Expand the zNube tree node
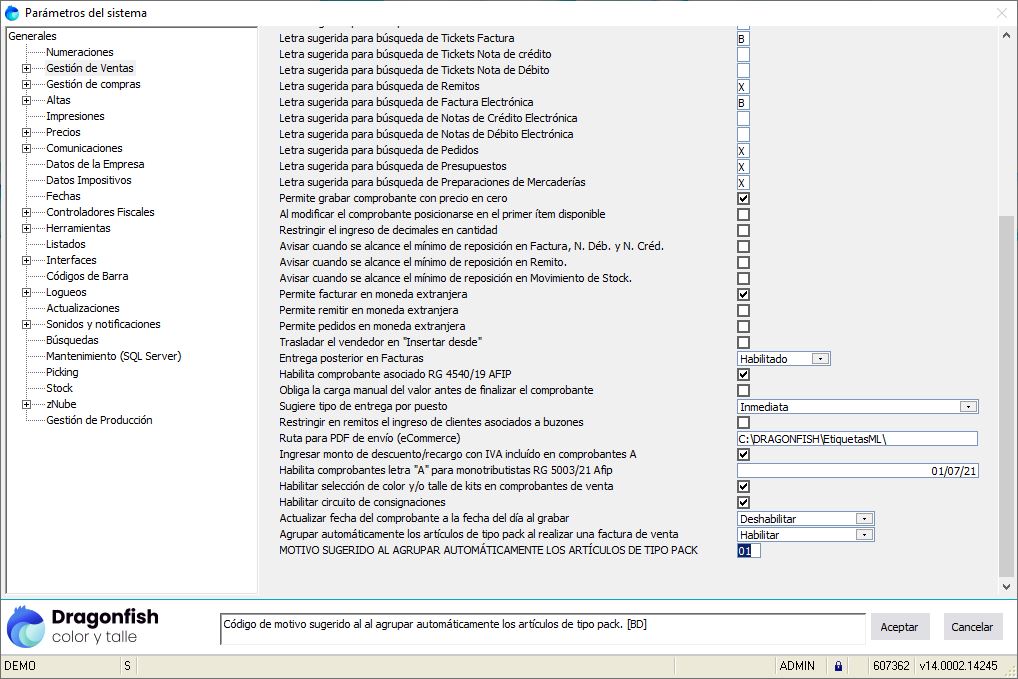The width and height of the screenshot is (1018, 679). (26, 405)
